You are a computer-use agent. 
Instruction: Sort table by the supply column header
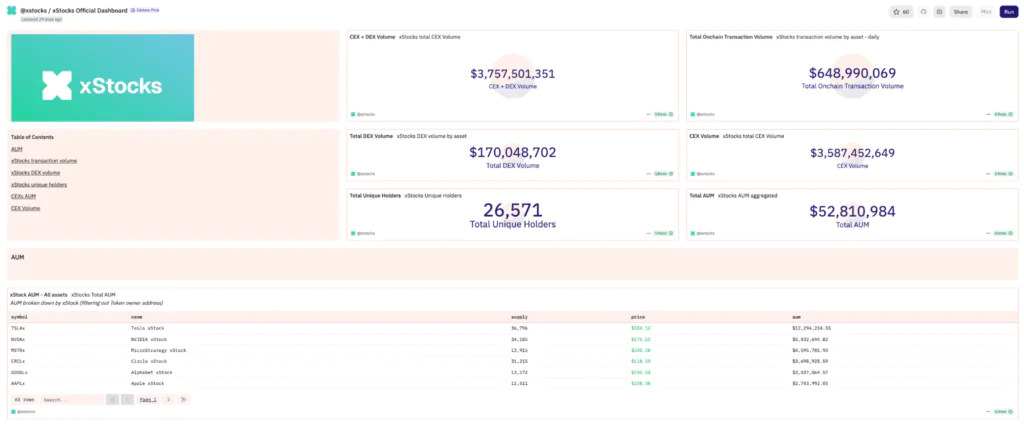pos(518,316)
